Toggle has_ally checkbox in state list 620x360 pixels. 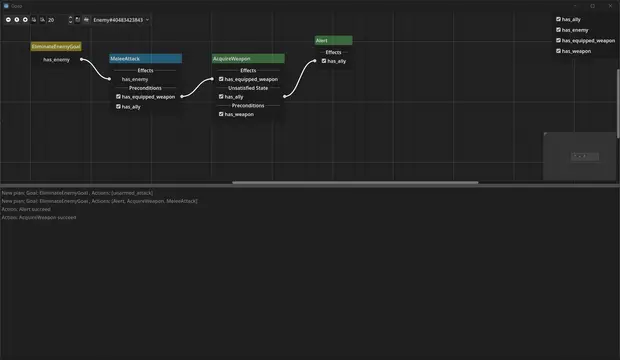558,19
